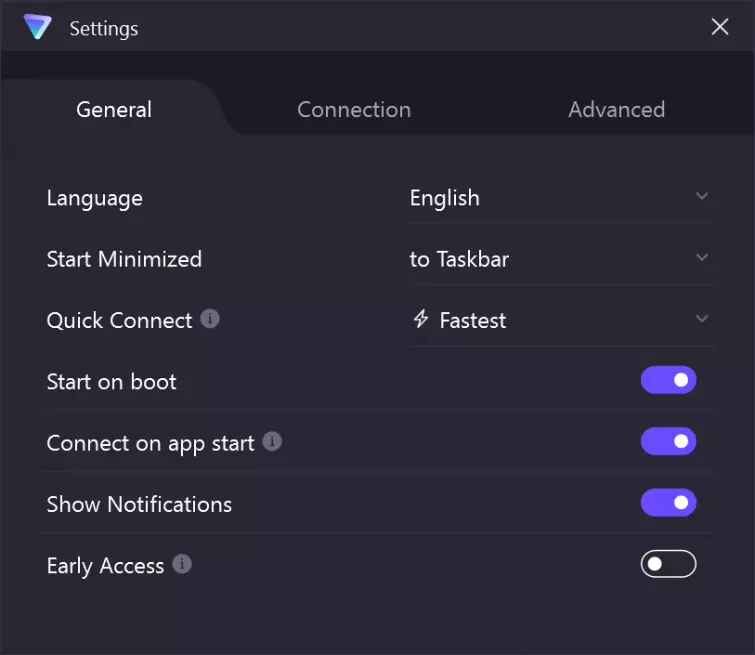Screen dimensions: 755x655
Task: Enable the Early Access toggle
Action: (668, 564)
